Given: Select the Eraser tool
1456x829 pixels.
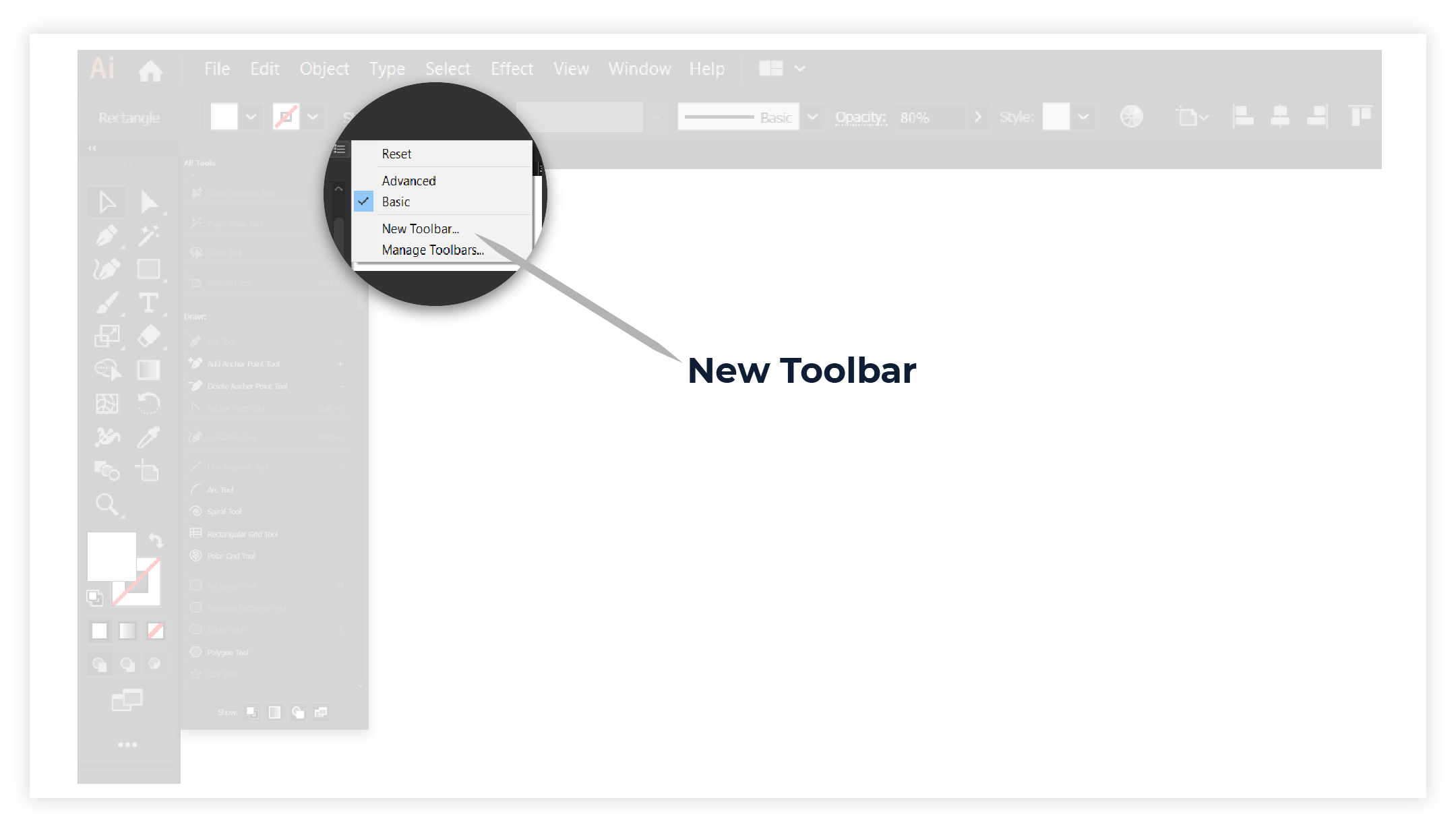Looking at the screenshot, I should click(x=148, y=337).
